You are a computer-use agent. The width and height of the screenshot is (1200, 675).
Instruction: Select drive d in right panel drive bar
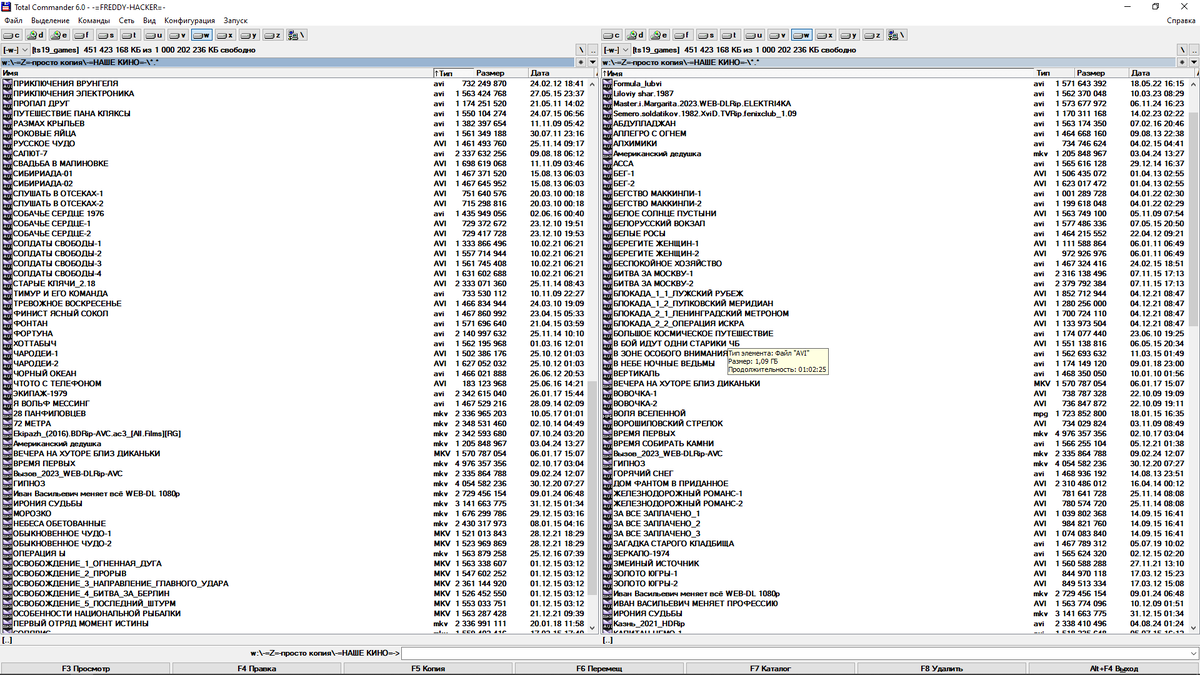point(635,35)
